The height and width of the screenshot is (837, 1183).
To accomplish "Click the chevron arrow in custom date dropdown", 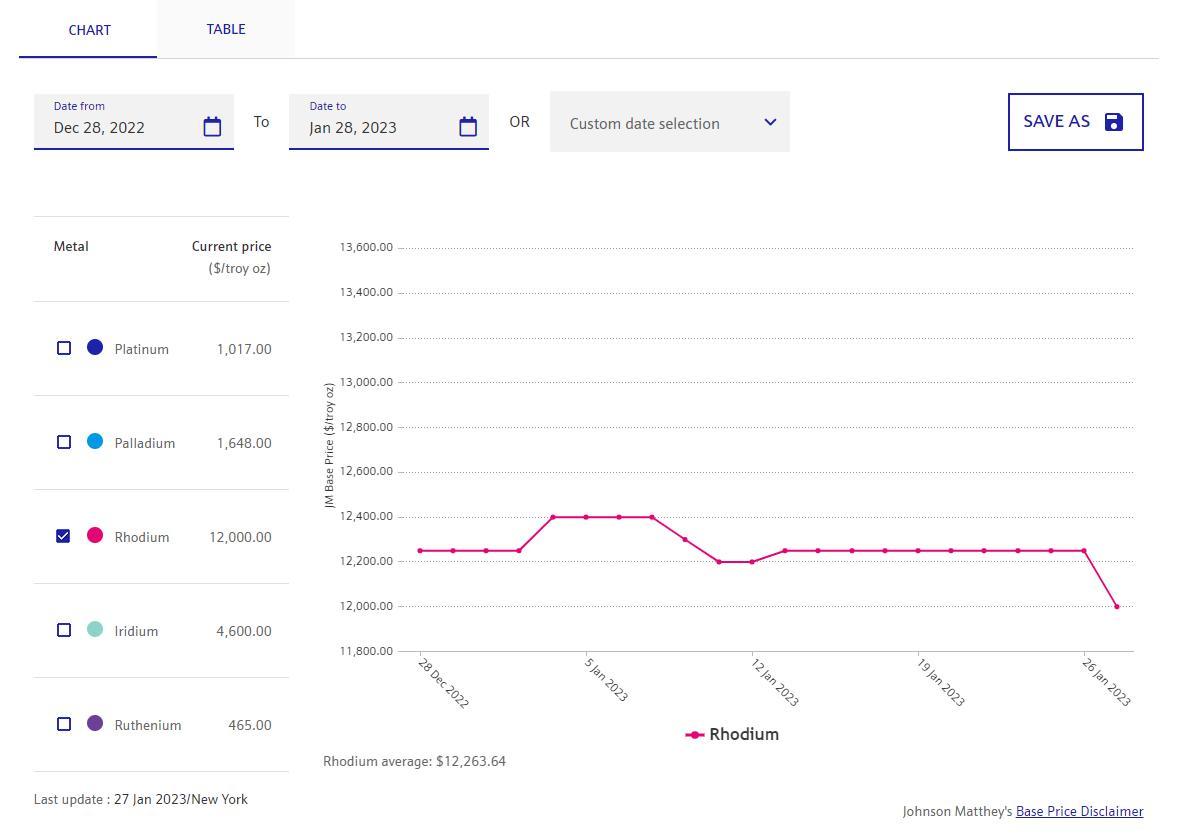I will click(x=770, y=122).
